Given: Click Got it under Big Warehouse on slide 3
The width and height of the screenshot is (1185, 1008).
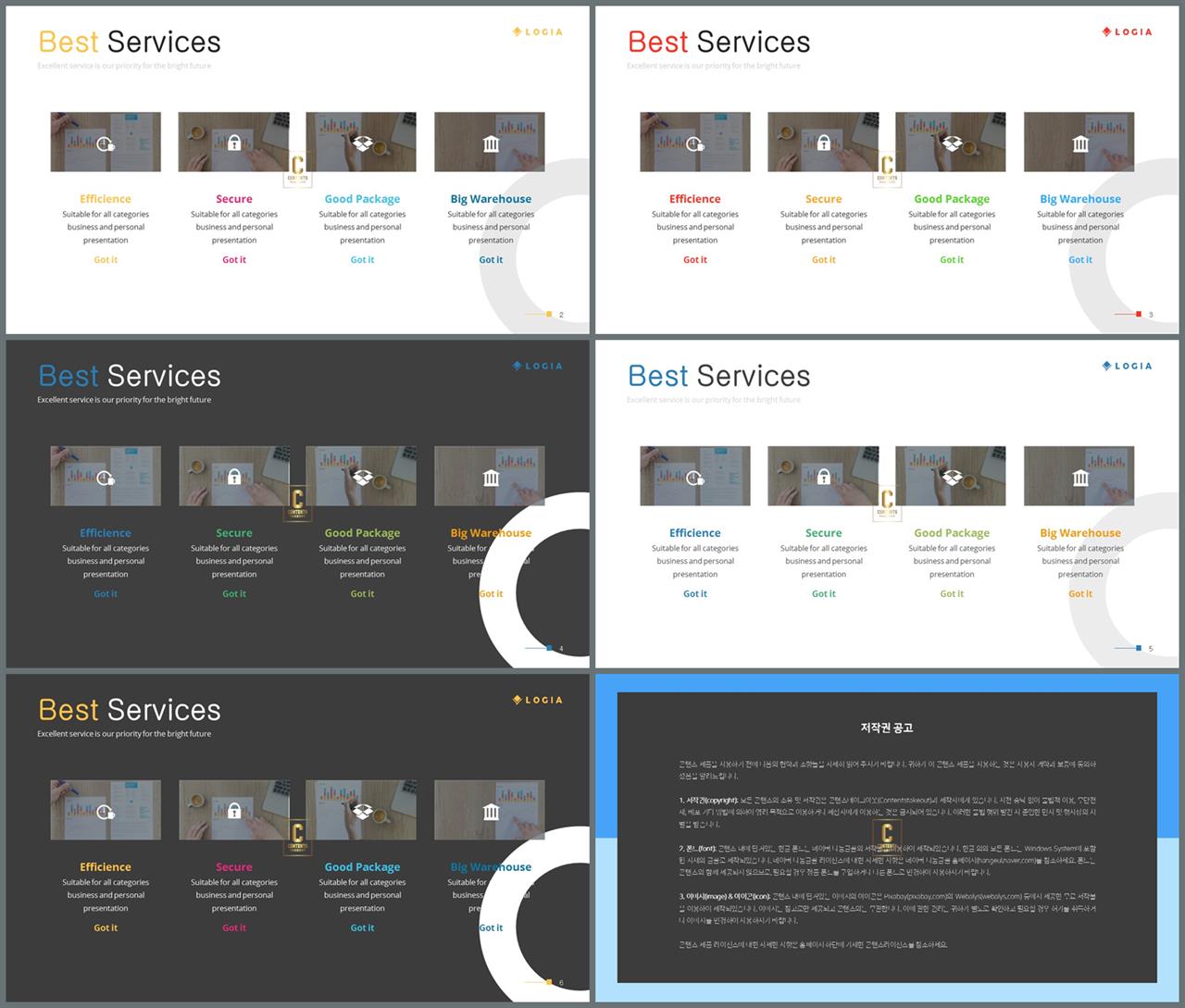Looking at the screenshot, I should [x=1080, y=260].
